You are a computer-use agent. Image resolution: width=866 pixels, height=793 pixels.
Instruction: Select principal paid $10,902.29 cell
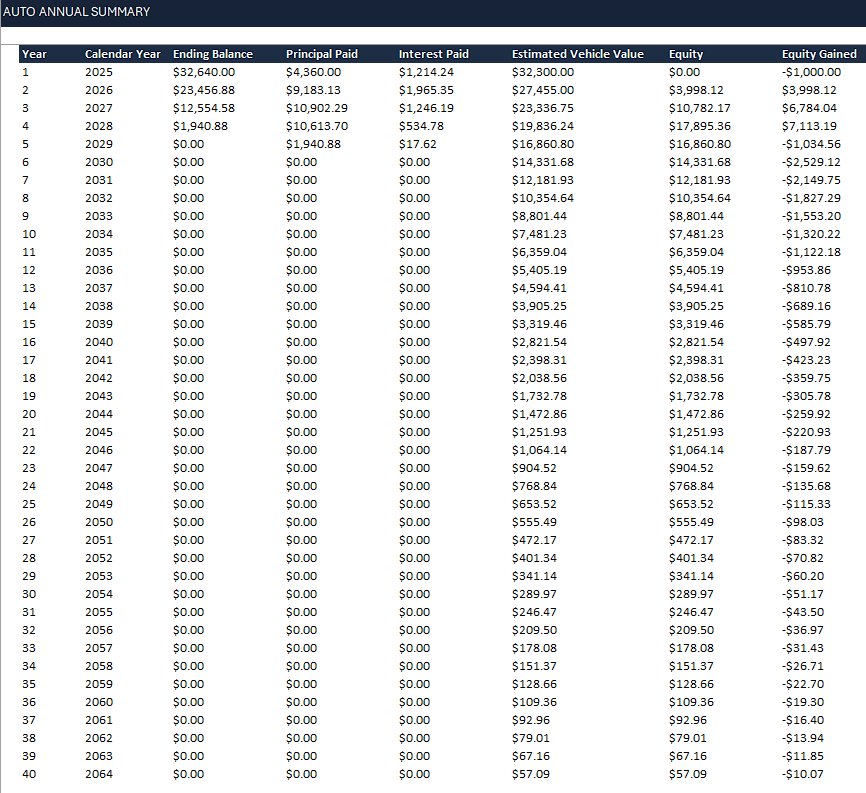(317, 108)
